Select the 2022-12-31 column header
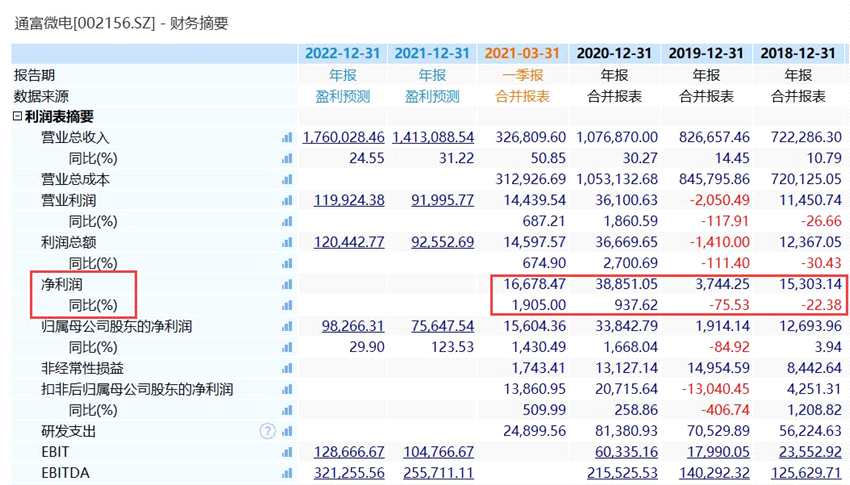This screenshot has width=850, height=485. coord(342,53)
